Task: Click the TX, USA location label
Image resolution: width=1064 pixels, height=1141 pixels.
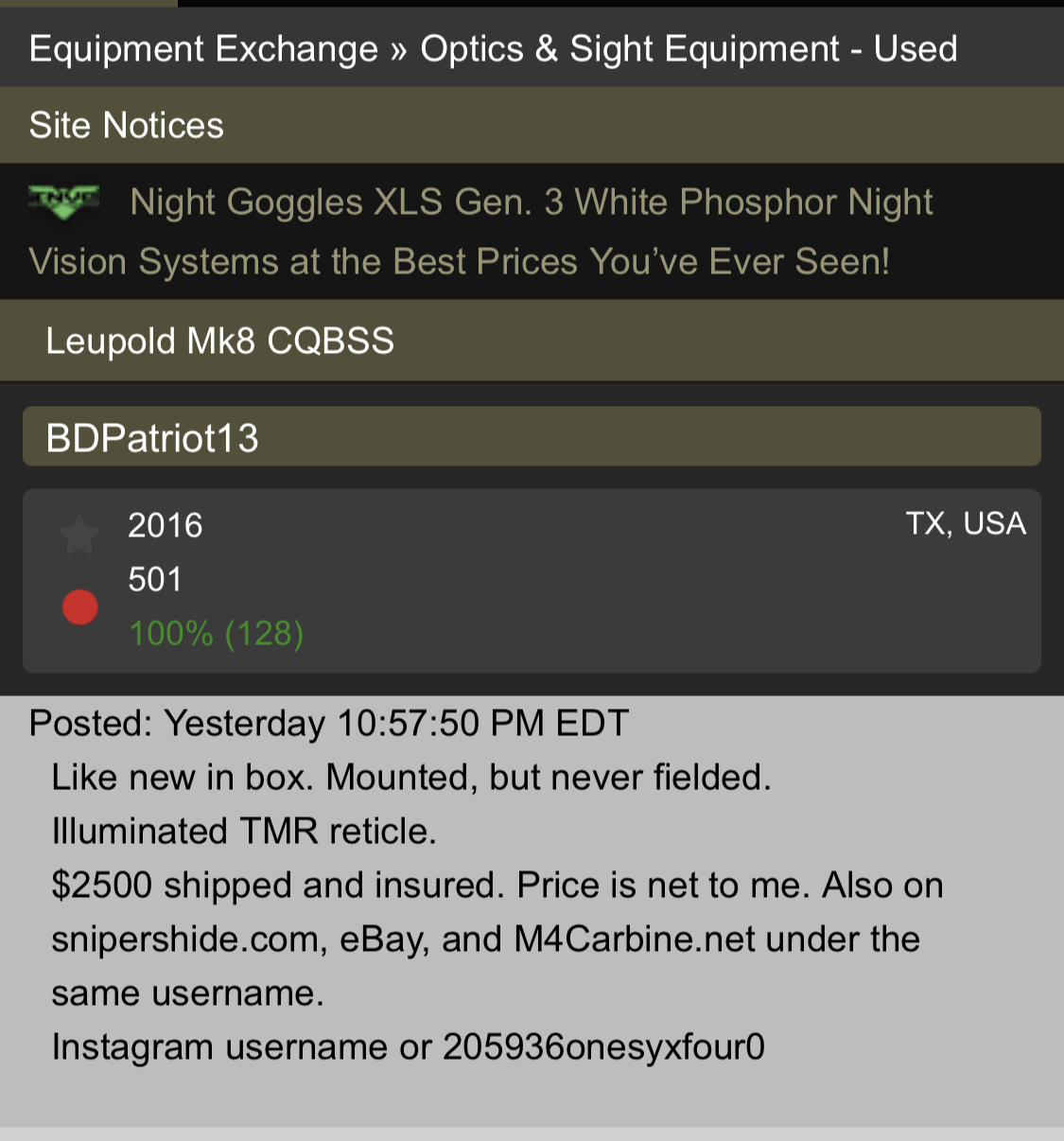Action: pyautogui.click(x=966, y=524)
